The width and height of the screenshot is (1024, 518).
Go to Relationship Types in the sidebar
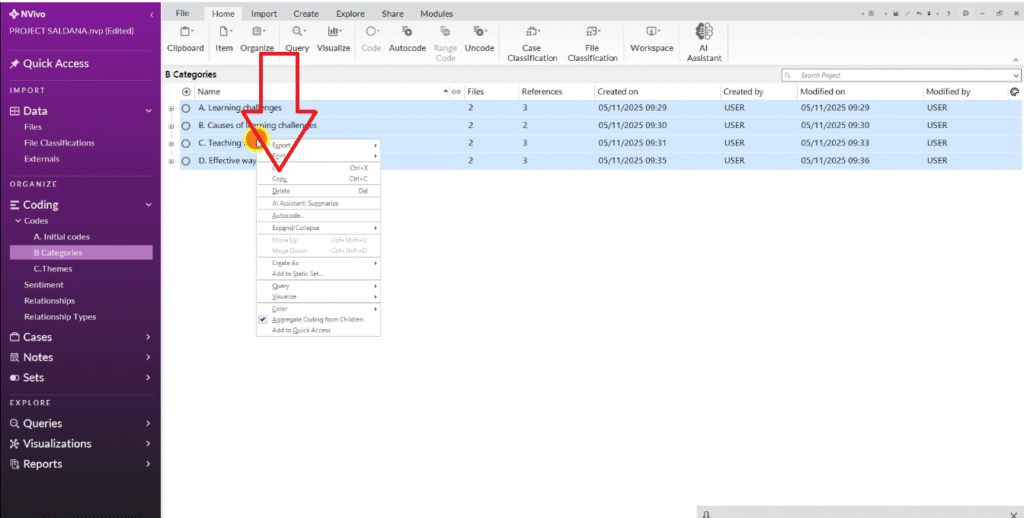60,317
